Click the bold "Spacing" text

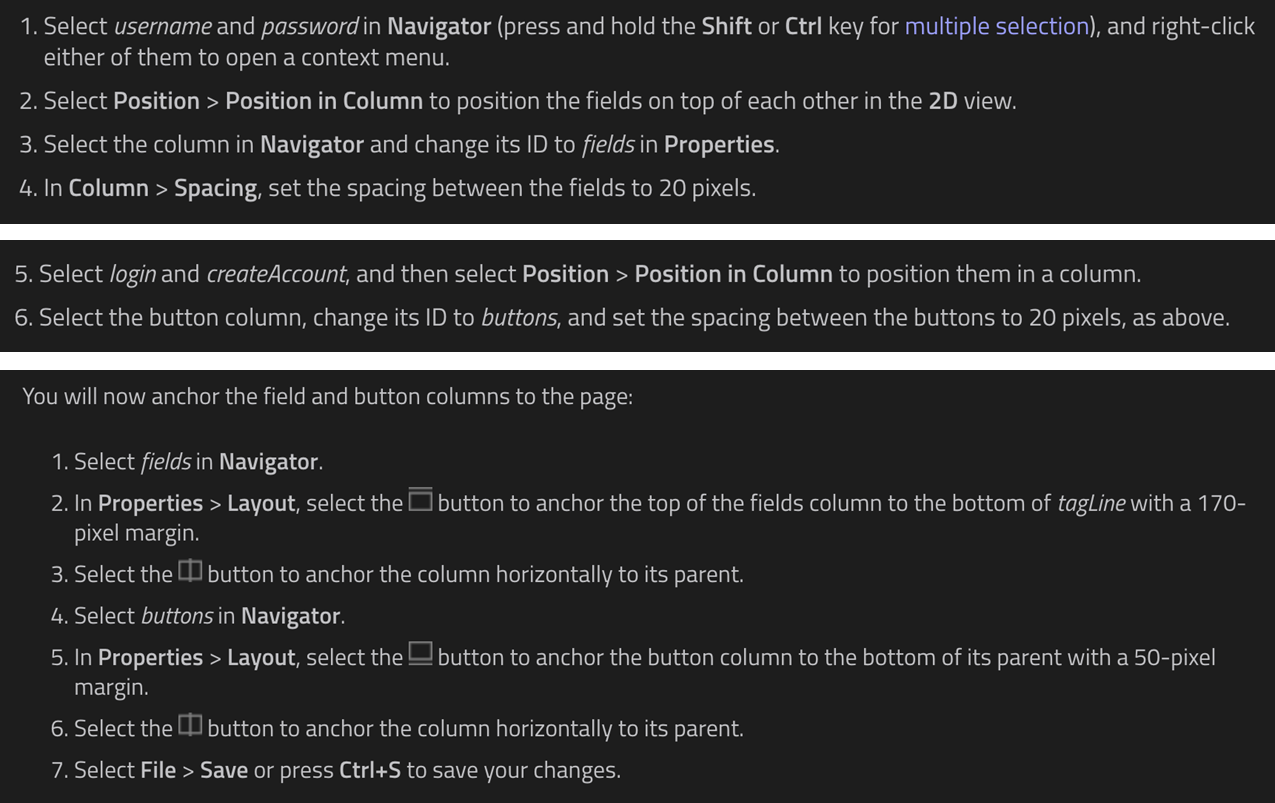pyautogui.click(x=215, y=189)
